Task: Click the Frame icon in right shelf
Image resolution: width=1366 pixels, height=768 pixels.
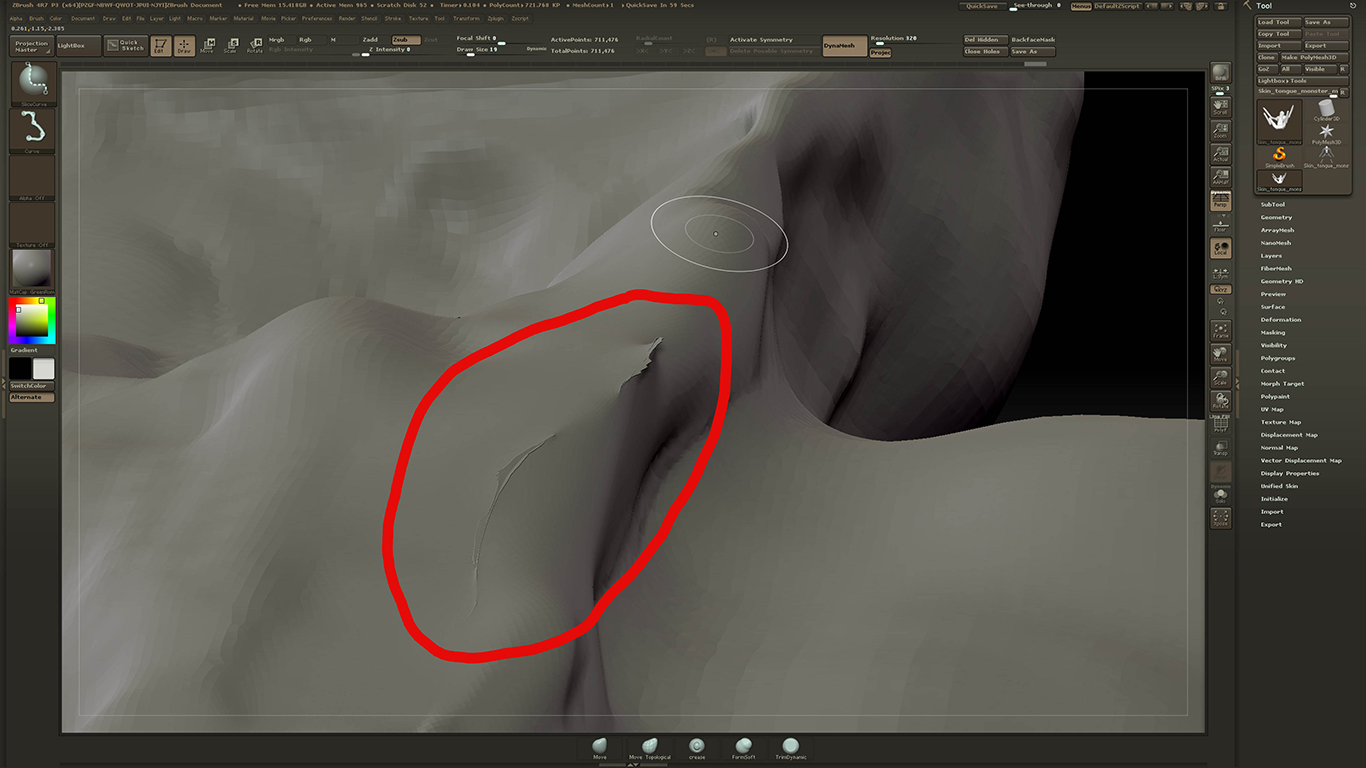Action: [x=1220, y=330]
